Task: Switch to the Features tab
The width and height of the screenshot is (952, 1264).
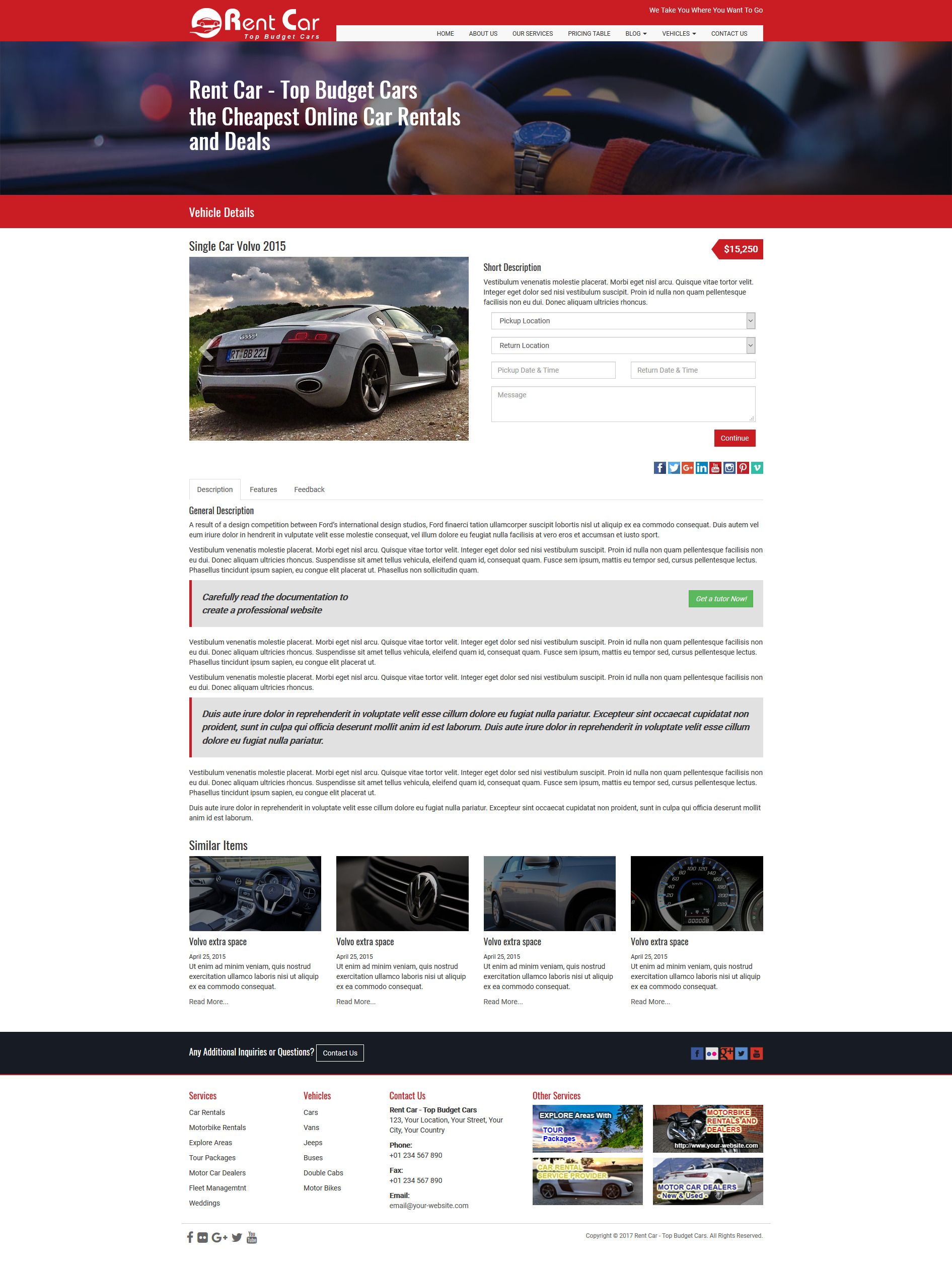Action: pos(263,489)
